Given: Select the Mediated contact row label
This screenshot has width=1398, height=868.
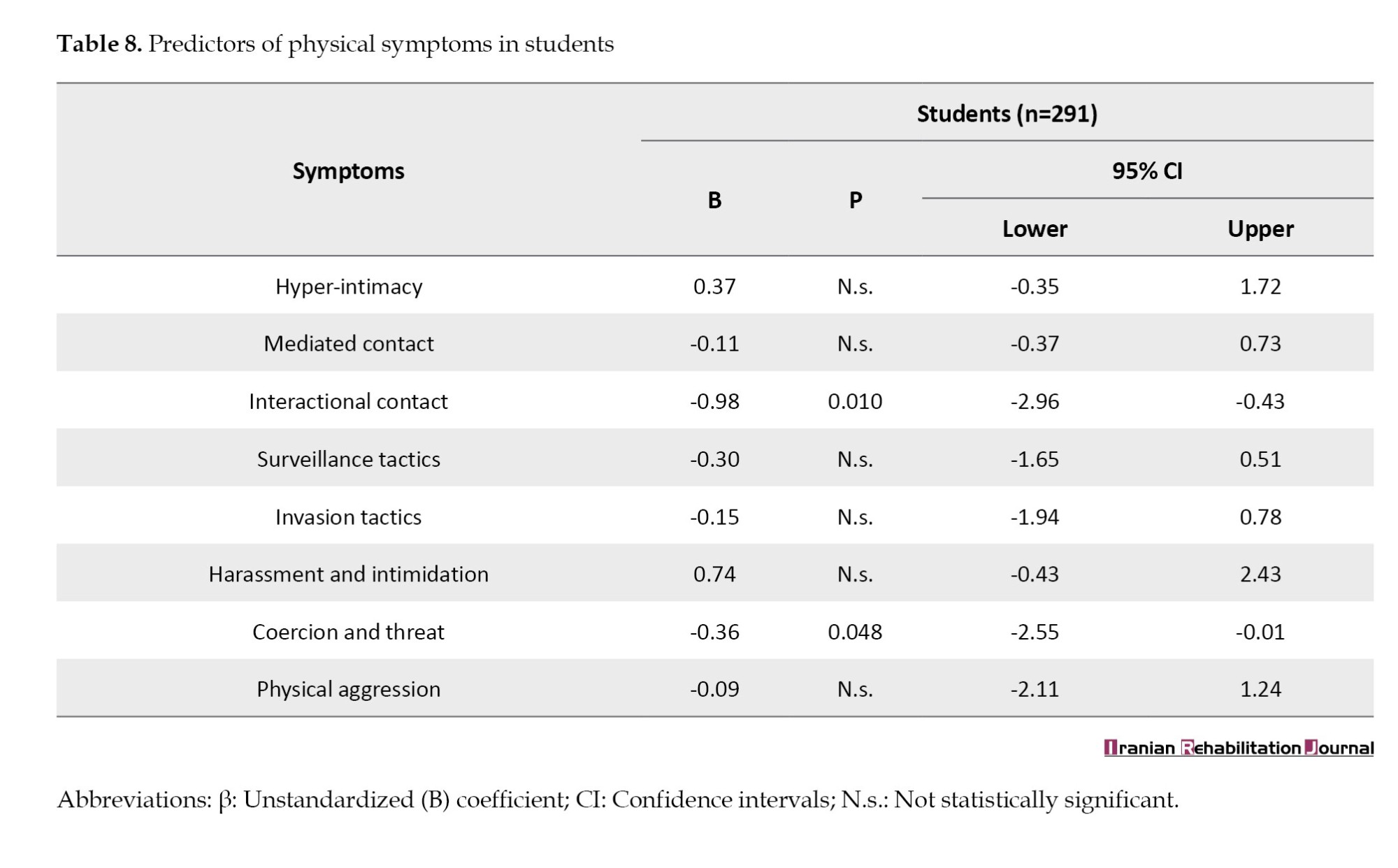Looking at the screenshot, I should (348, 344).
